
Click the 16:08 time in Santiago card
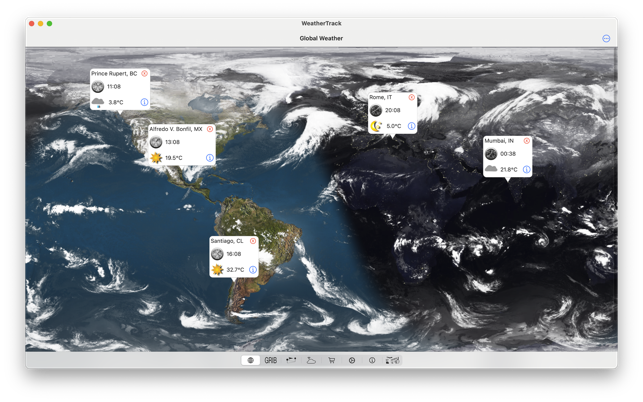pos(234,254)
